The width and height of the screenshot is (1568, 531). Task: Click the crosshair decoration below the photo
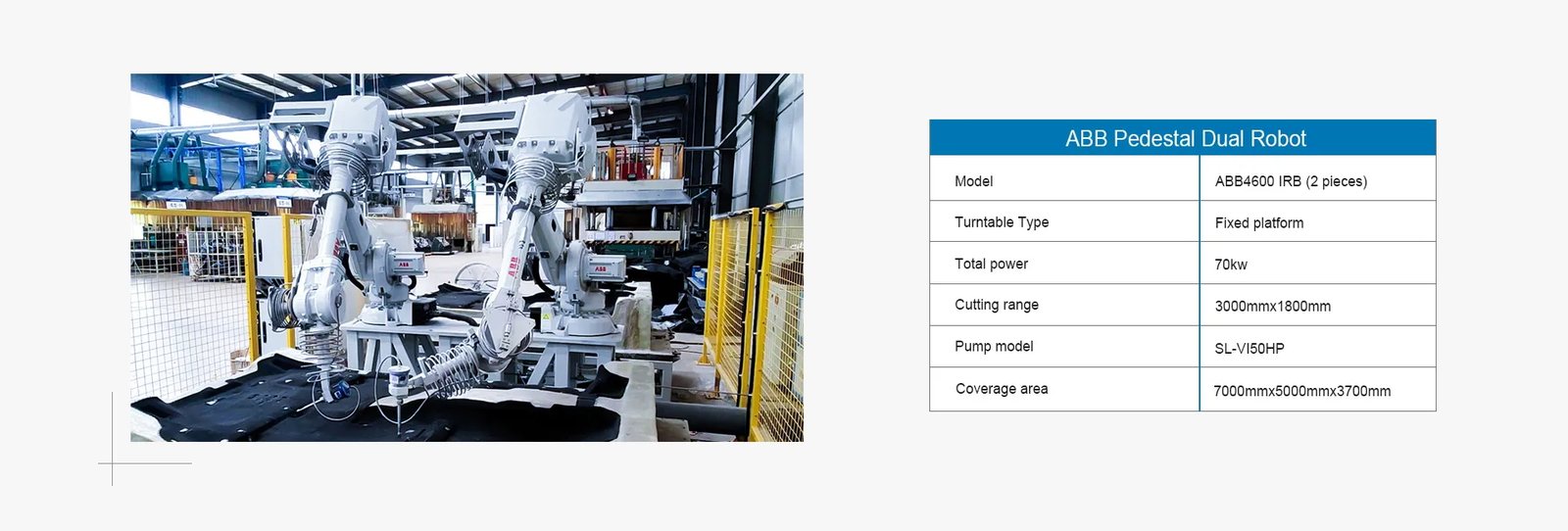tap(113, 462)
